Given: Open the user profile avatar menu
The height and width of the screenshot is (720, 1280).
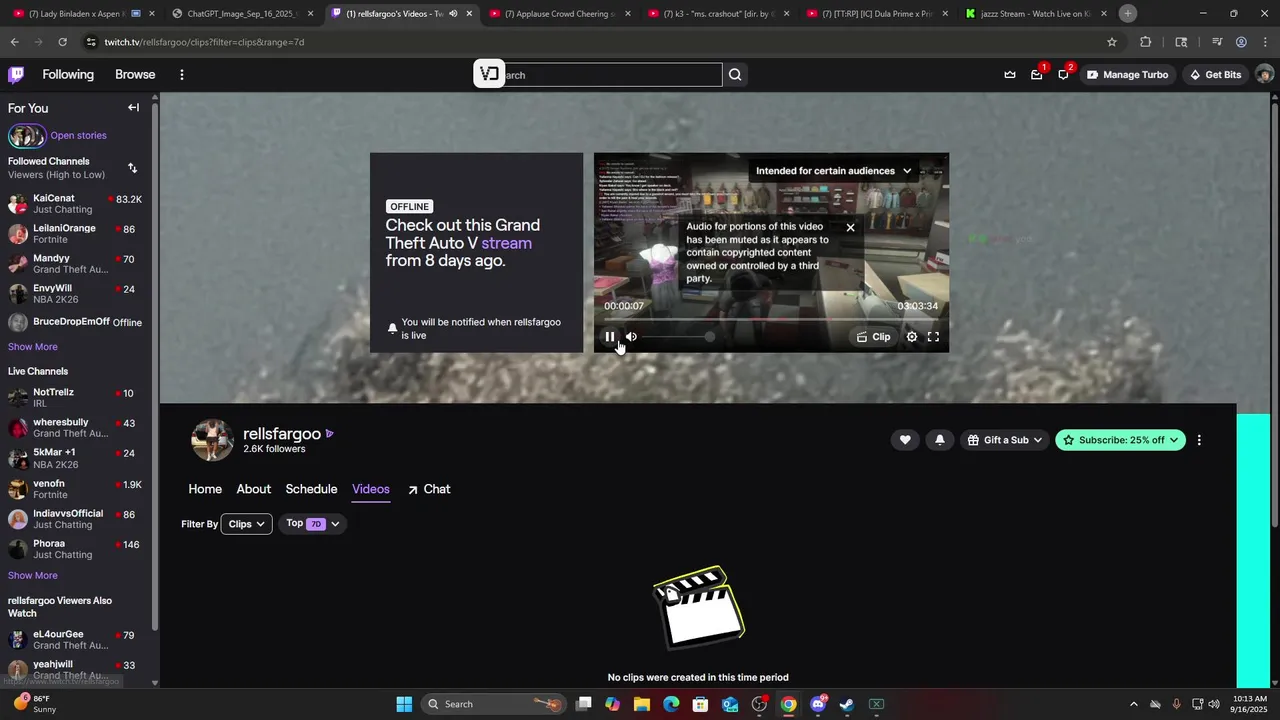Looking at the screenshot, I should click(1264, 75).
